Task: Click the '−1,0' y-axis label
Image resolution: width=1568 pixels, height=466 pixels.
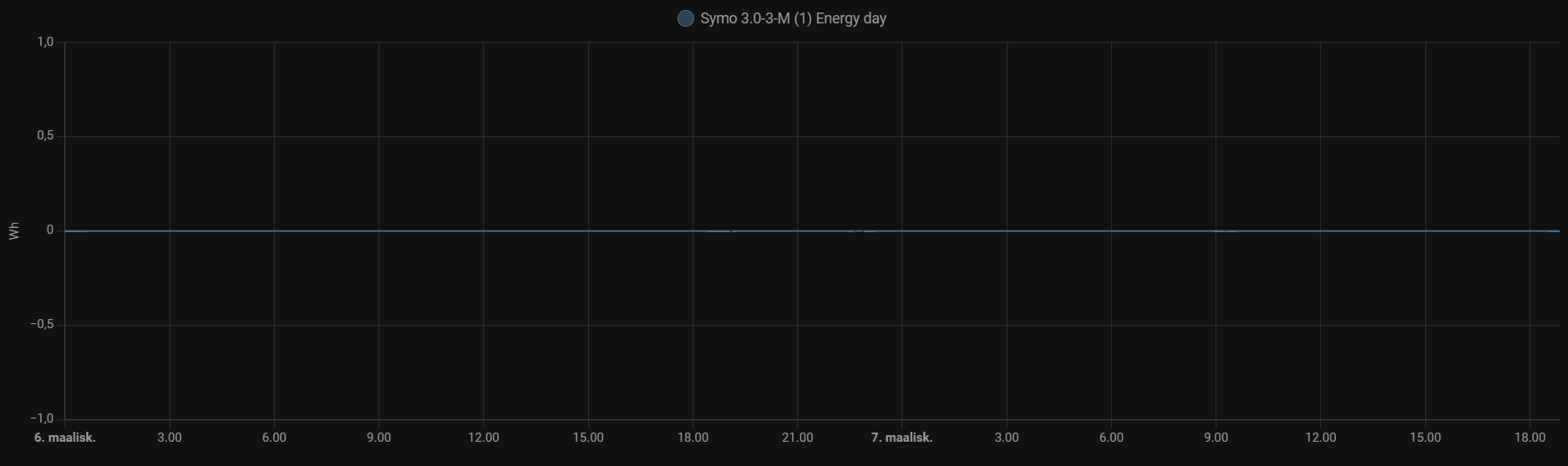Action: (42, 418)
